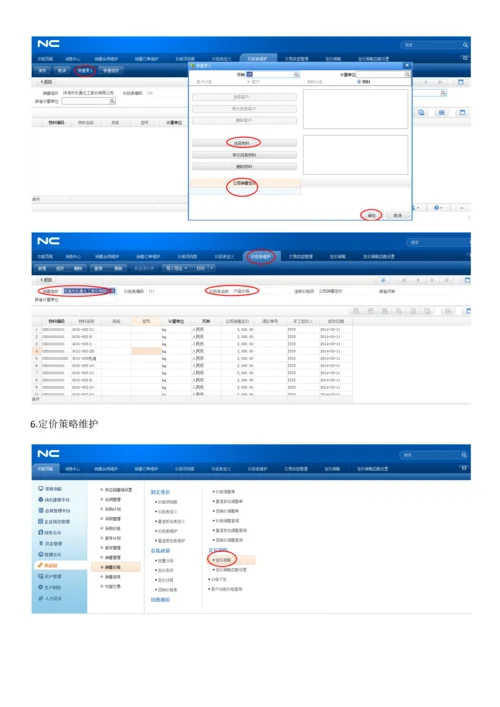Open 客户加权价格查询 link in bottom screenshot
Image resolution: width=500 pixels, height=707 pixels.
pos(226,589)
